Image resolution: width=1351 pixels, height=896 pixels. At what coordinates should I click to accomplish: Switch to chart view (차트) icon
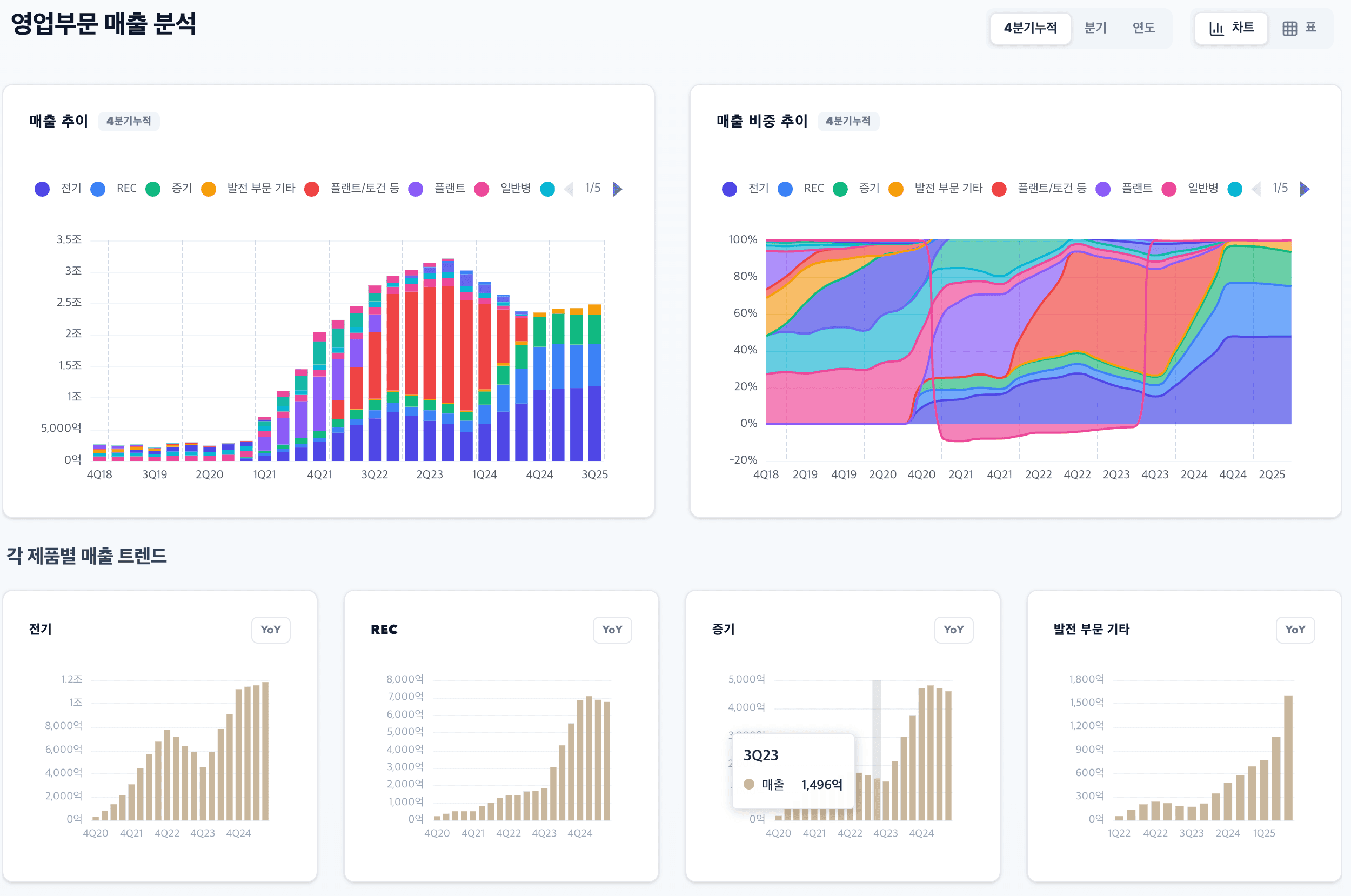tap(1216, 28)
